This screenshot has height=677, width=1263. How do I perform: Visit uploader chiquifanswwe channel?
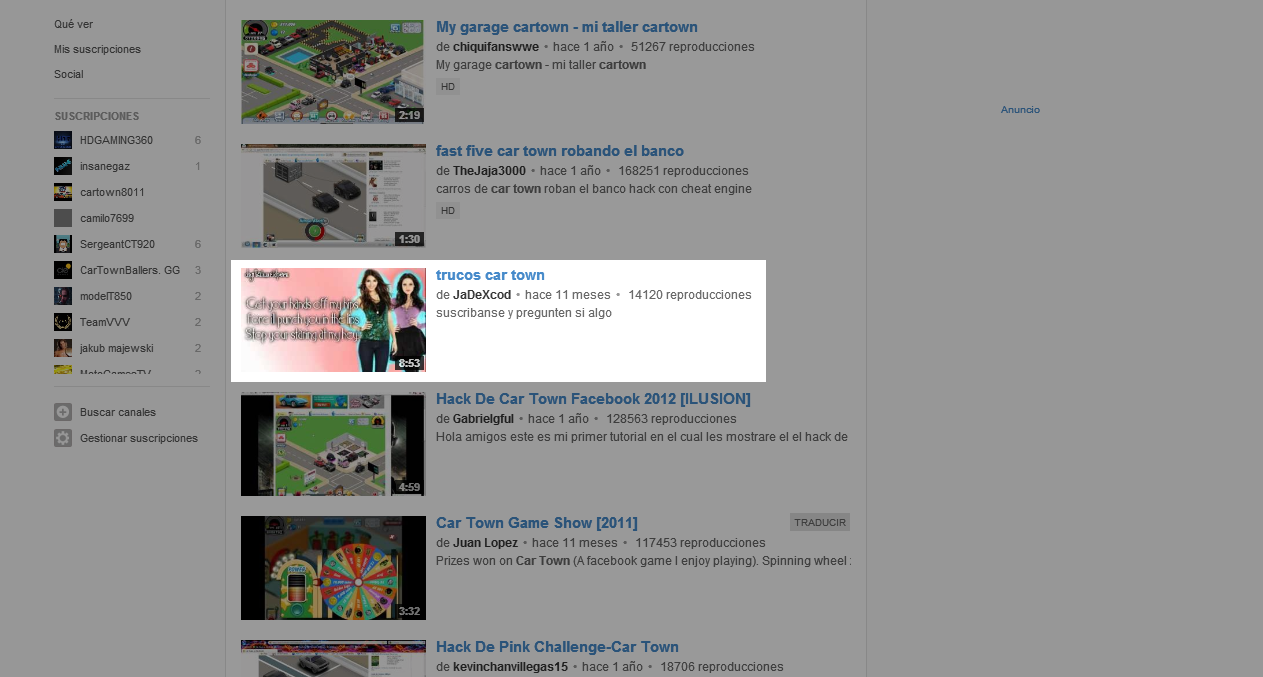click(x=496, y=47)
